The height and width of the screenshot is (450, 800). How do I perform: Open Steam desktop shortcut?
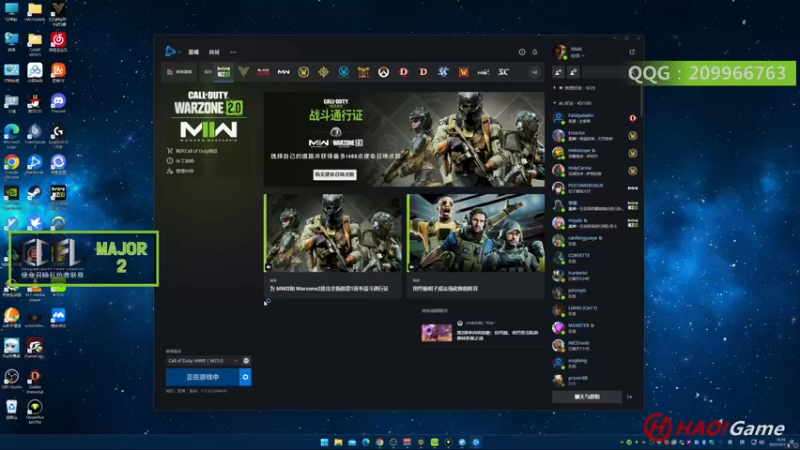click(x=35, y=196)
